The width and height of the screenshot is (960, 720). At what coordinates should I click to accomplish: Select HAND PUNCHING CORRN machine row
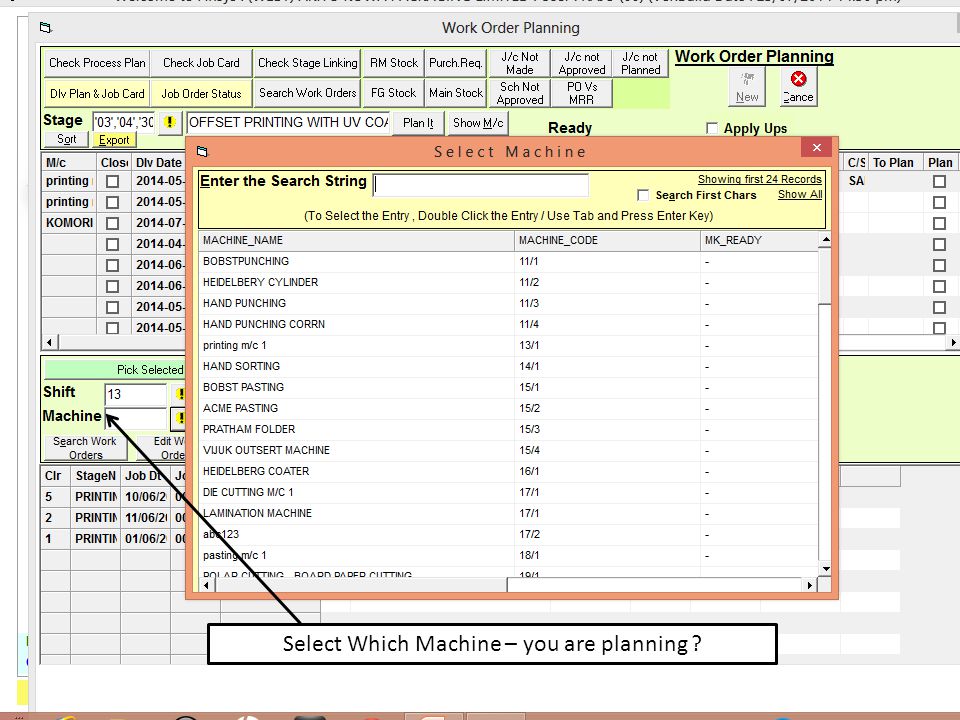click(509, 324)
